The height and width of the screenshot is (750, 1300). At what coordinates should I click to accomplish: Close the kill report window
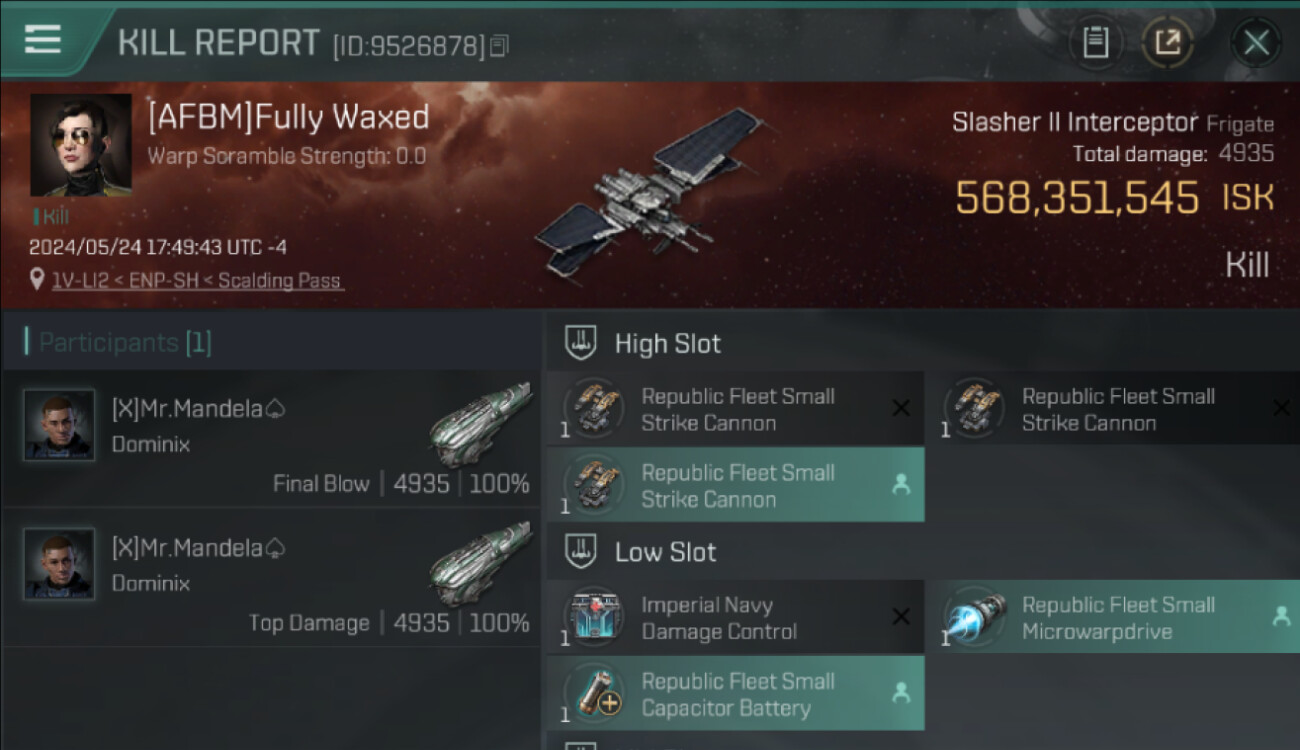1256,43
